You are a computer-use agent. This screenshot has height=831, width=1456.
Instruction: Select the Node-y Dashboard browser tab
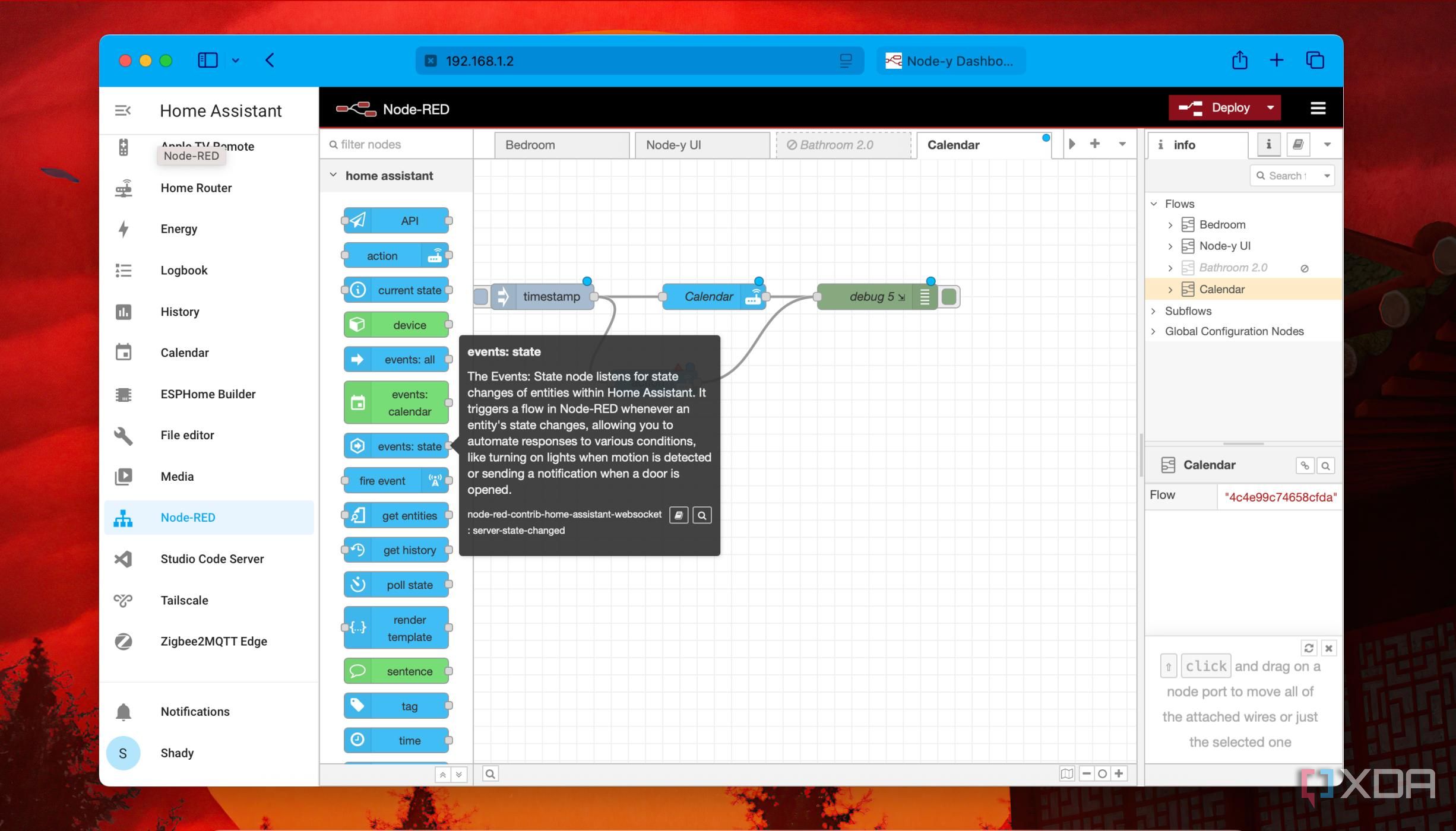point(951,61)
